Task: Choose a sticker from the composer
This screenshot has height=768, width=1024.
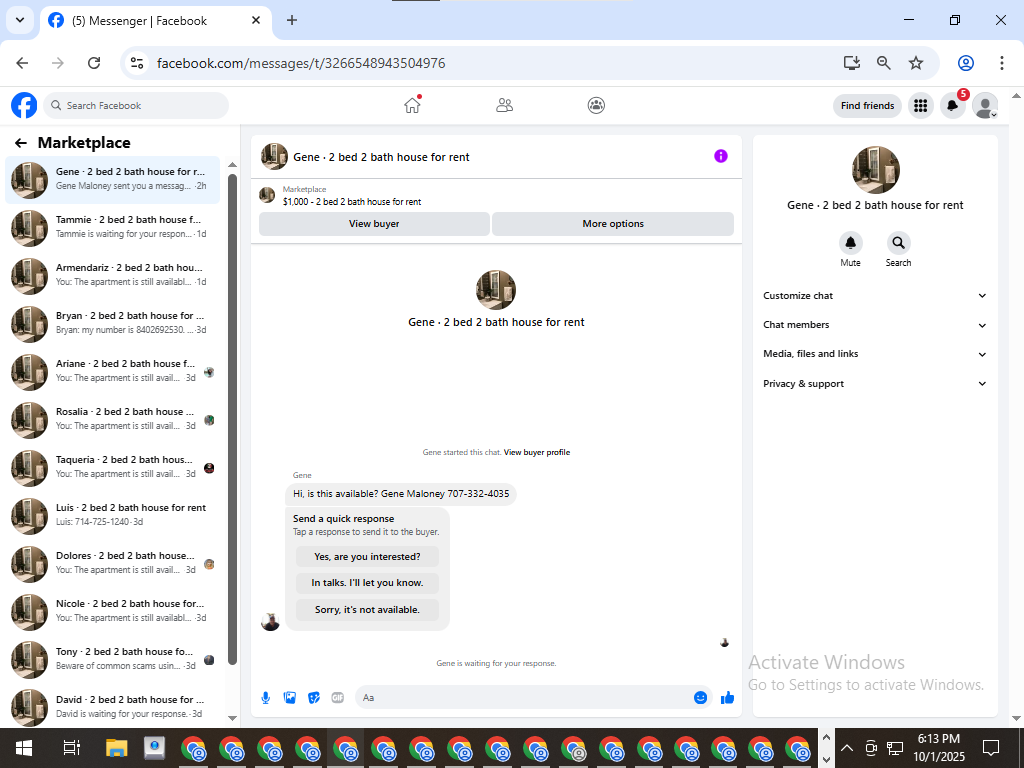Action: point(314,697)
